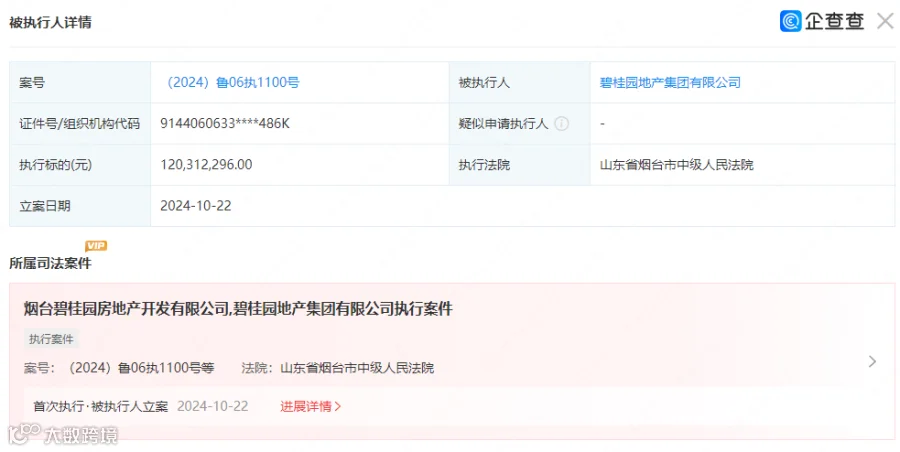Click the card's 案号: (2024)鲁06执1100号等 text
Screen dimensions: 900x452
click(119, 368)
